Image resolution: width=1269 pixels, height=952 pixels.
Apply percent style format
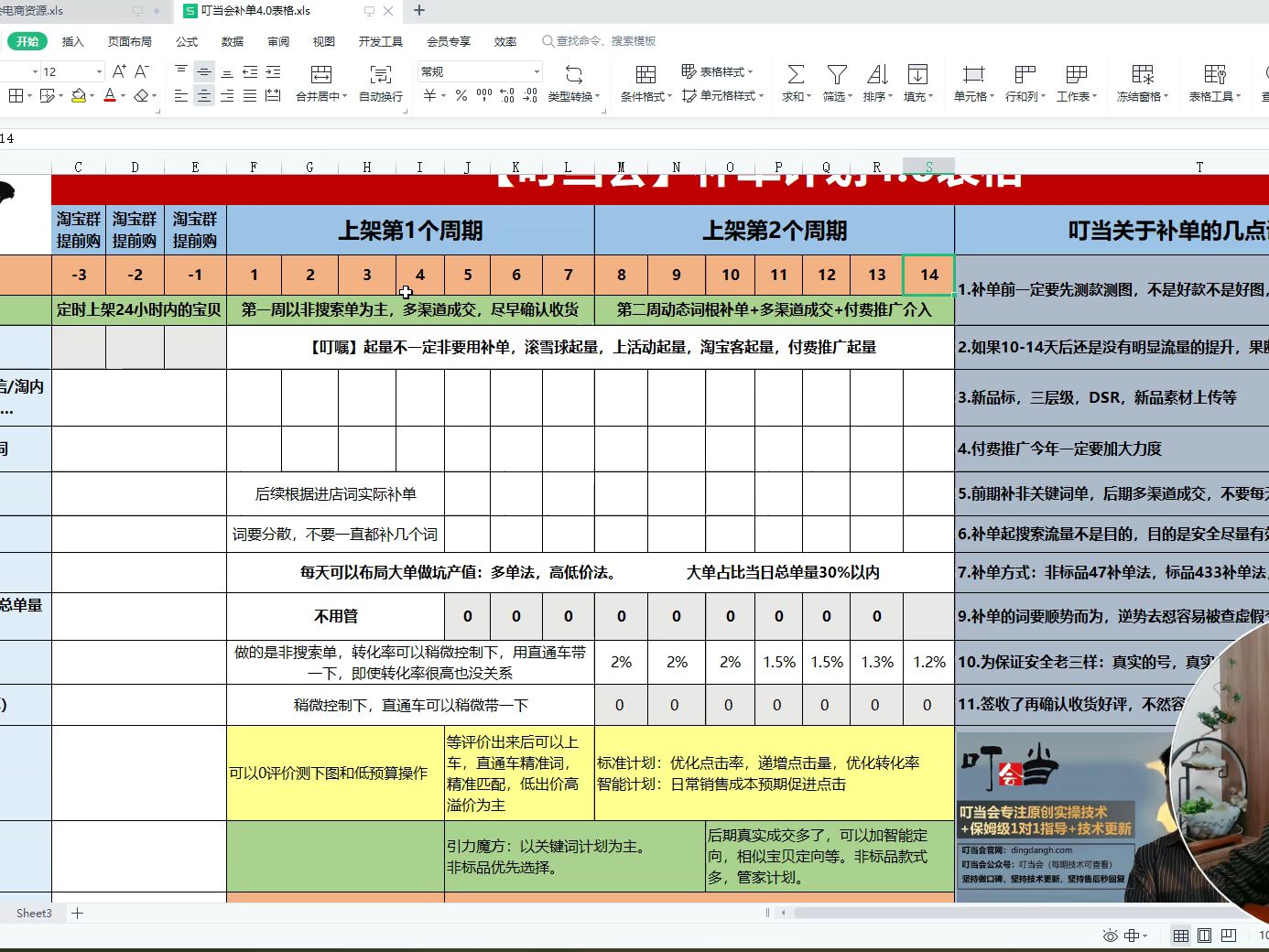[x=461, y=95]
